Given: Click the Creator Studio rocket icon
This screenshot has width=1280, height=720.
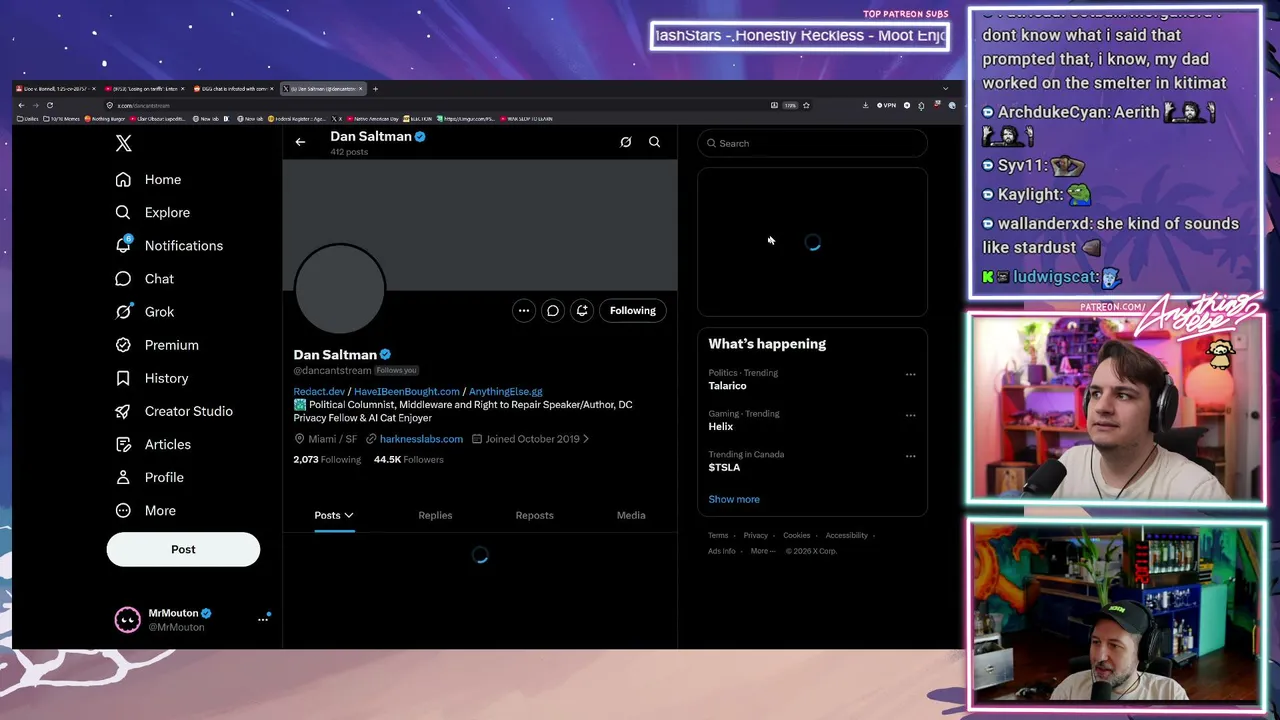Looking at the screenshot, I should [x=123, y=411].
